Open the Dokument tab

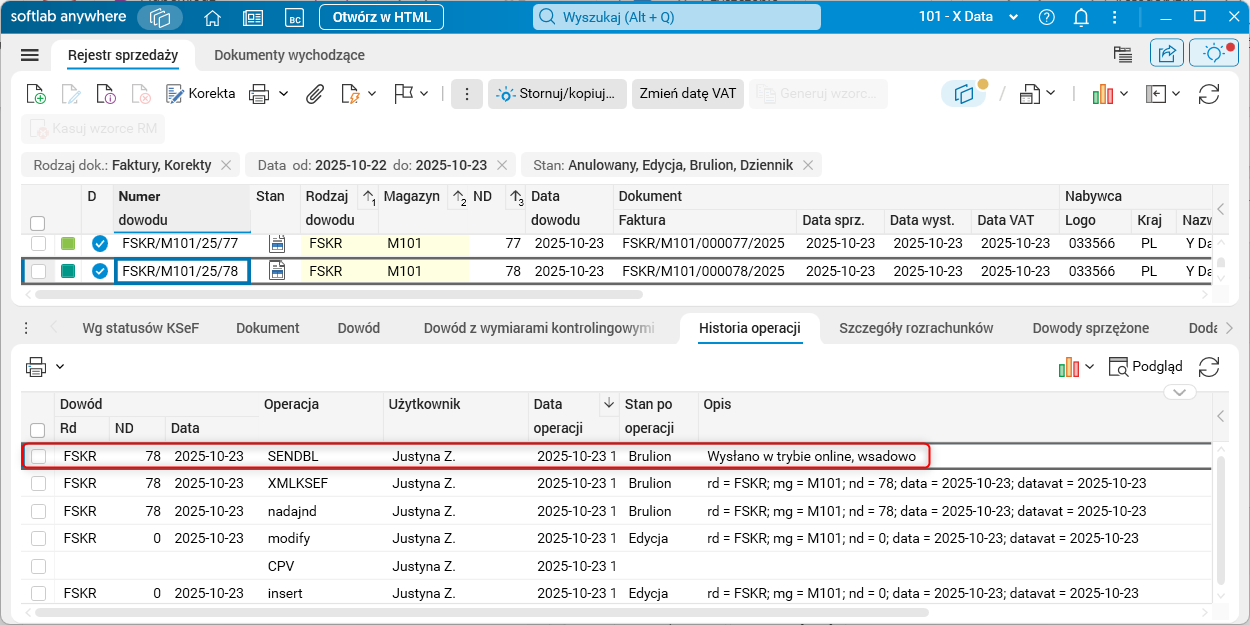point(268,328)
